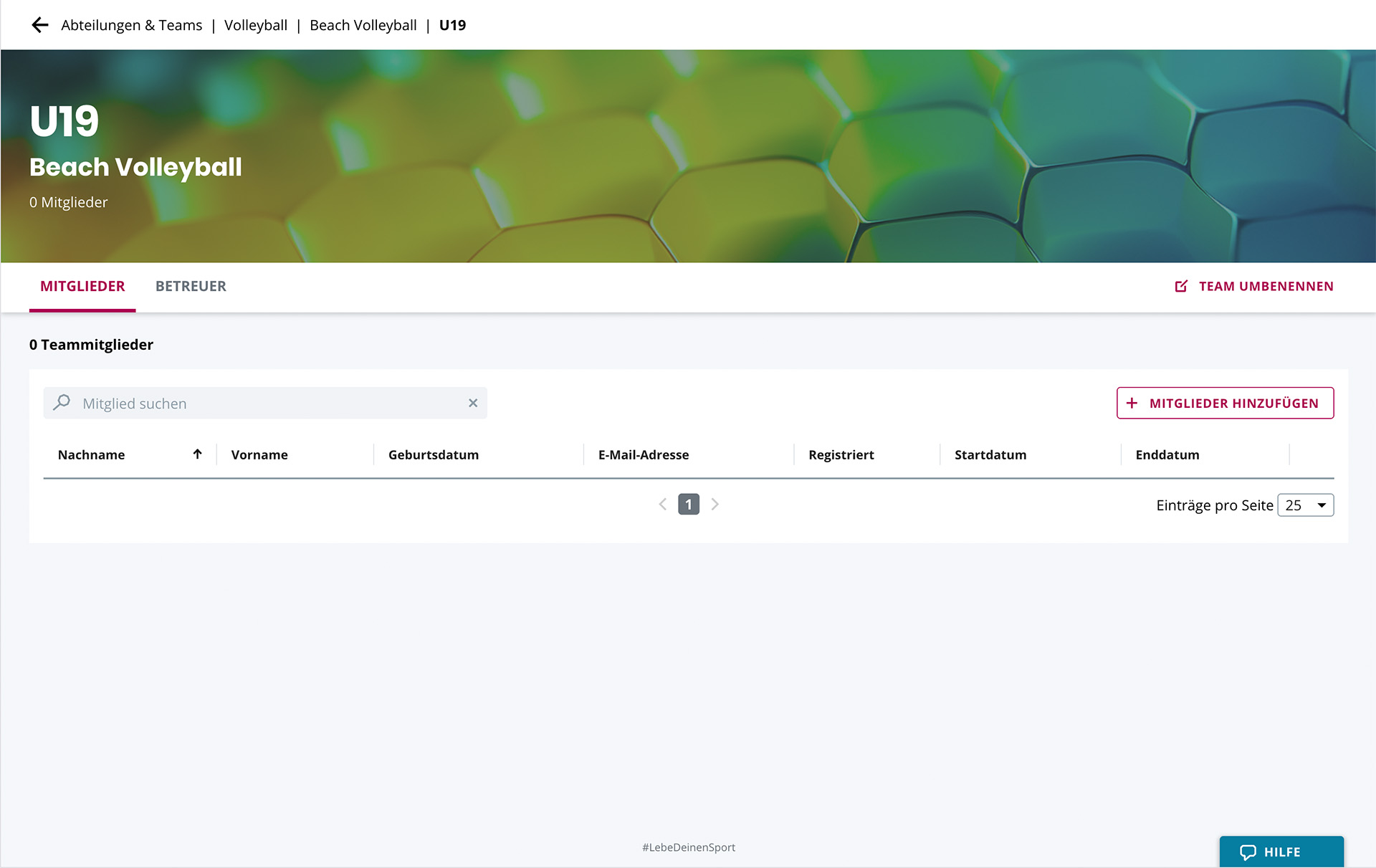Viewport: 1376px width, 868px height.
Task: Click Mitglieder hinzufügen button
Action: [x=1225, y=403]
